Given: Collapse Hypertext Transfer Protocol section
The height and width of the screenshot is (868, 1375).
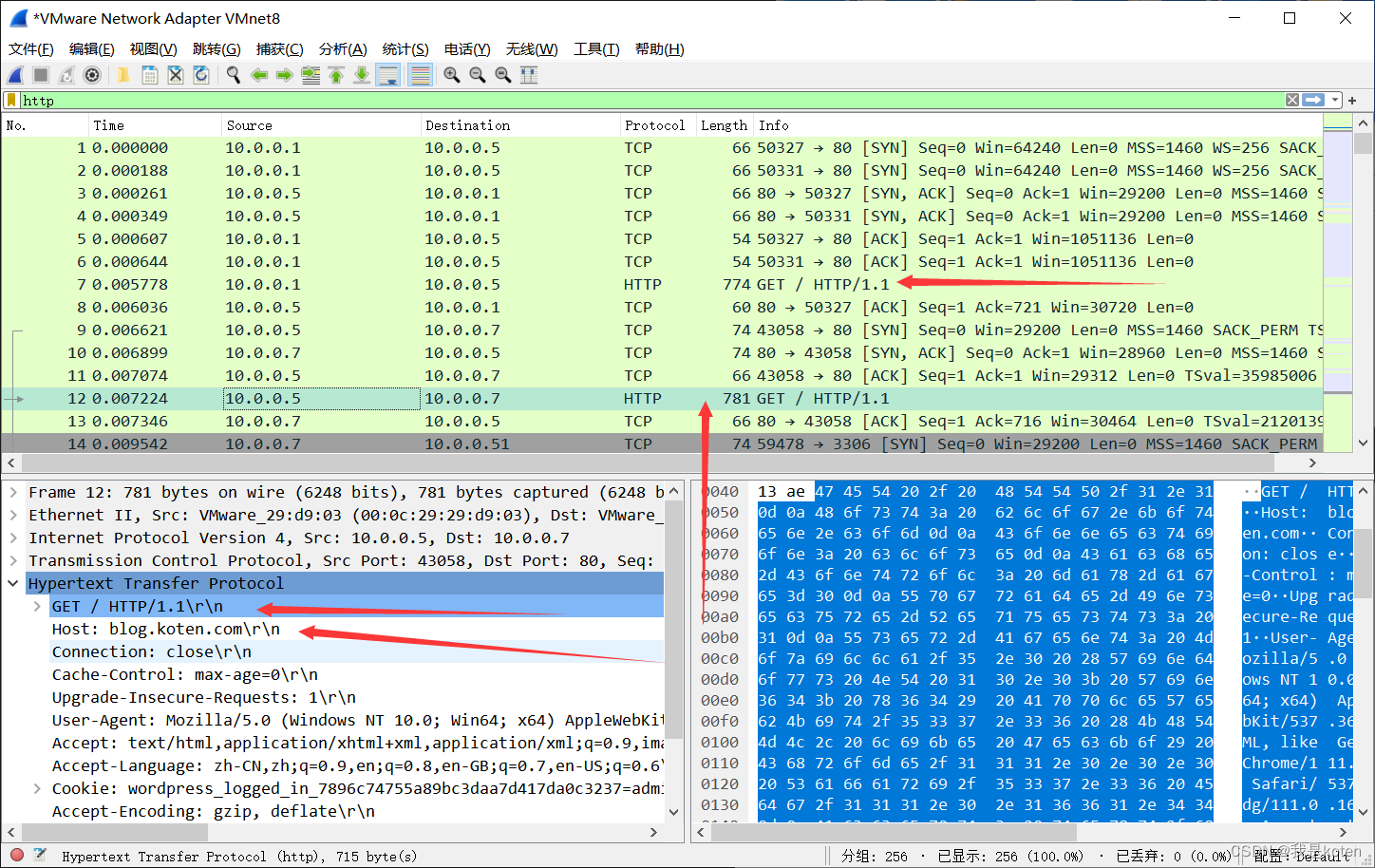Looking at the screenshot, I should (x=13, y=583).
